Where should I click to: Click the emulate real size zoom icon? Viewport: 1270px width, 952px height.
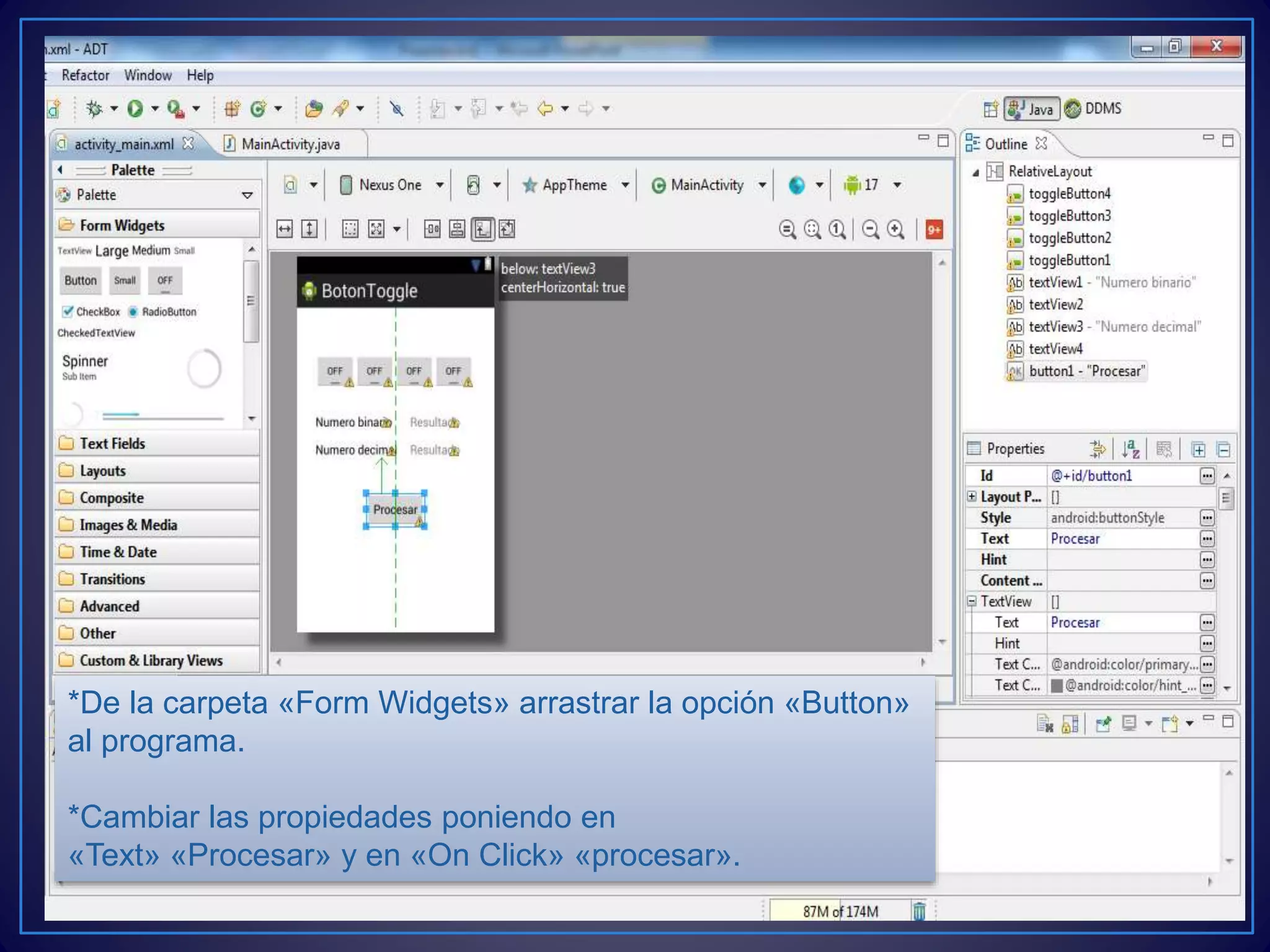pos(788,229)
